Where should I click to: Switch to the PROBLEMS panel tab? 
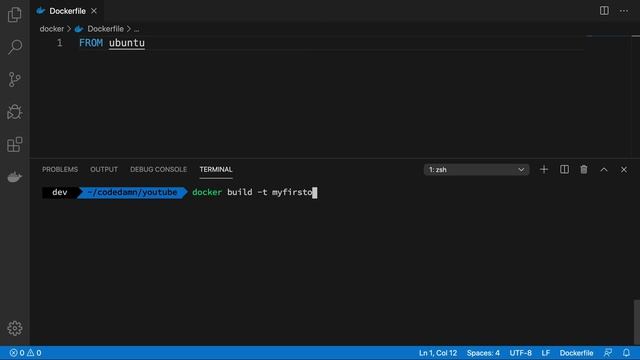pyautogui.click(x=60, y=169)
